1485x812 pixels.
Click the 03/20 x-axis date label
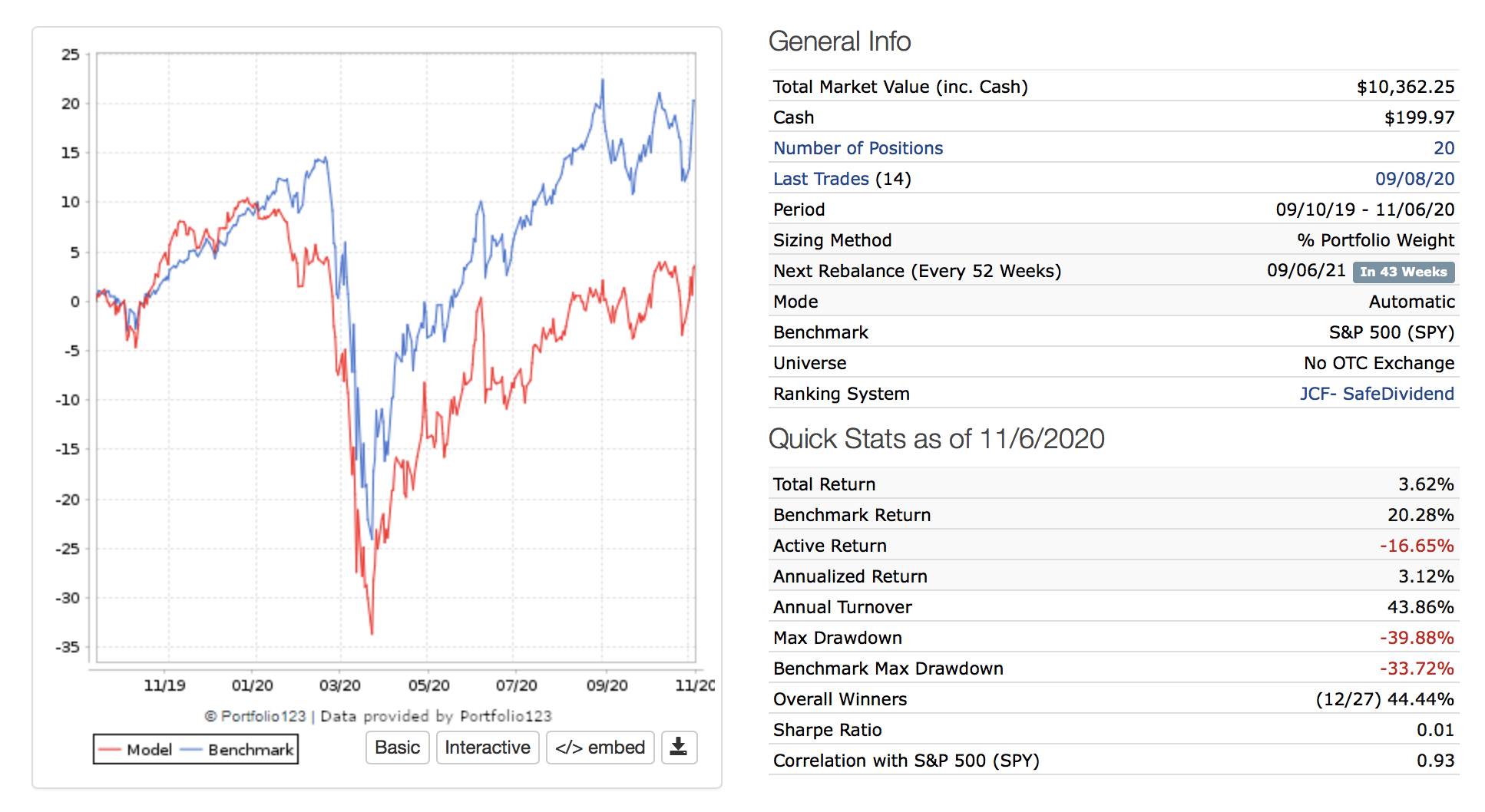(x=339, y=685)
